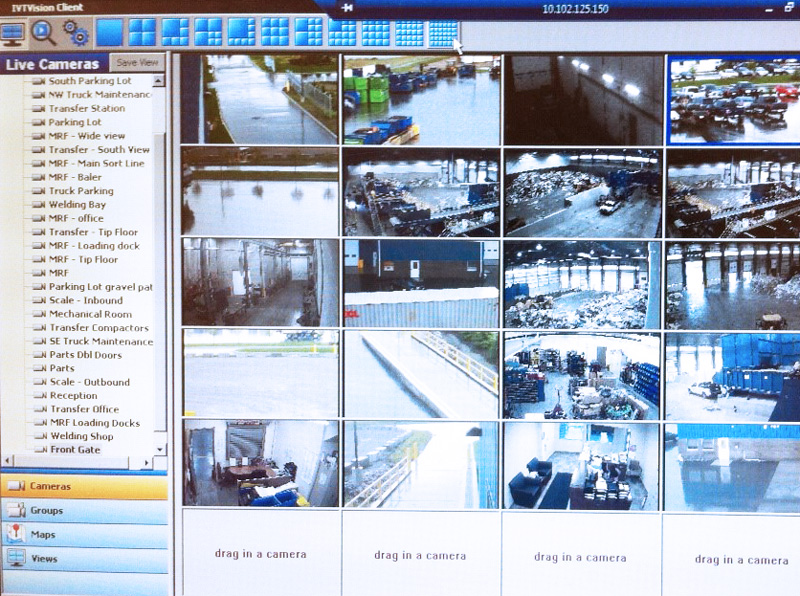Viewport: 800px width, 596px height.
Task: Click the monitor icon in the toolbar
Action: (13, 33)
